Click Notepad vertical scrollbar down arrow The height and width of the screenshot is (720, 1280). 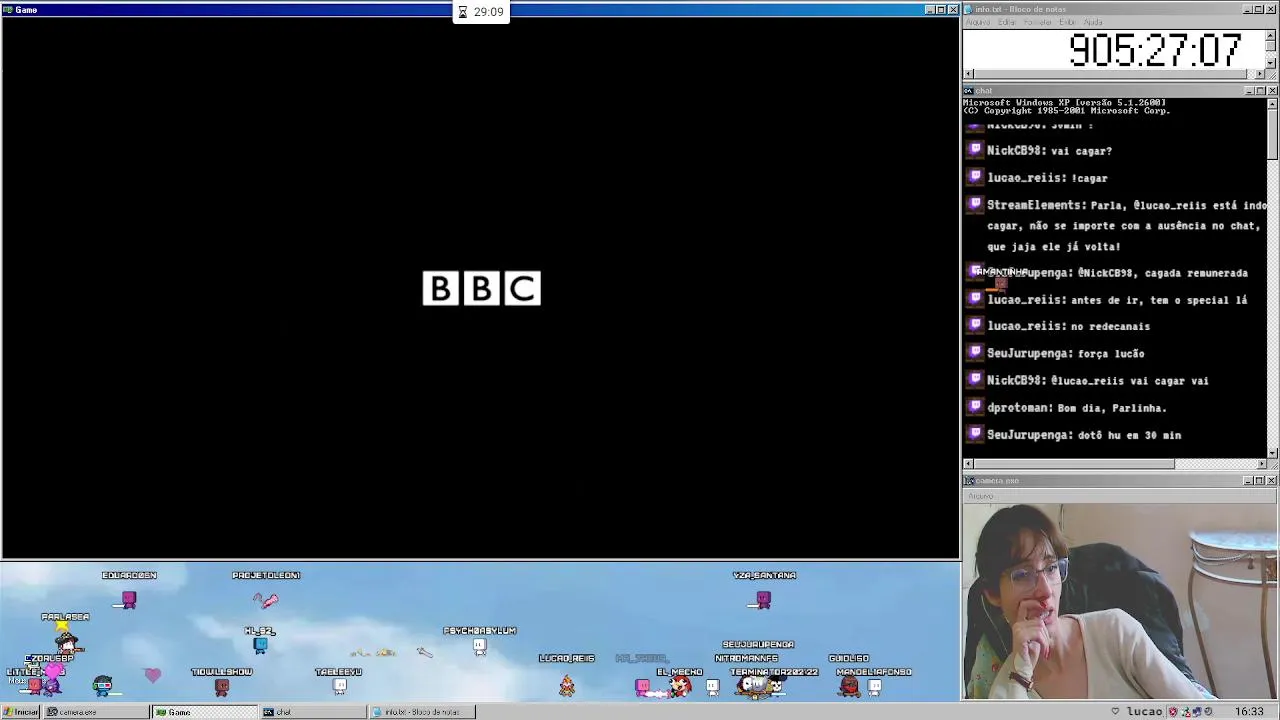point(1272,63)
